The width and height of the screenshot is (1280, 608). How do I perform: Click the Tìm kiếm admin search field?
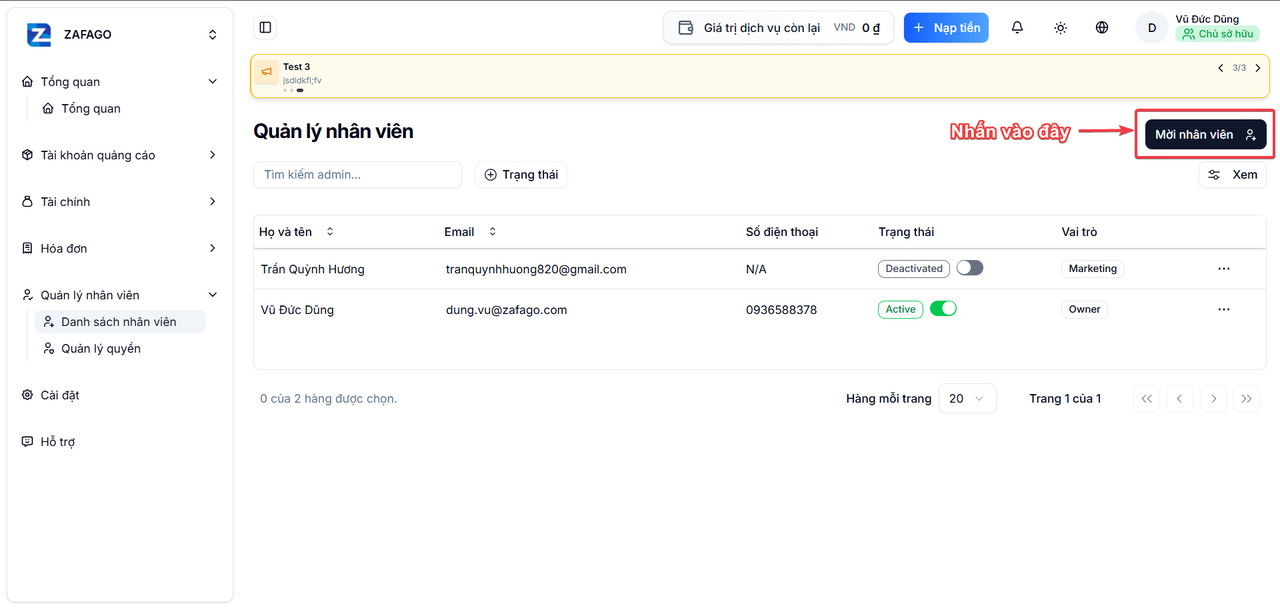point(358,175)
